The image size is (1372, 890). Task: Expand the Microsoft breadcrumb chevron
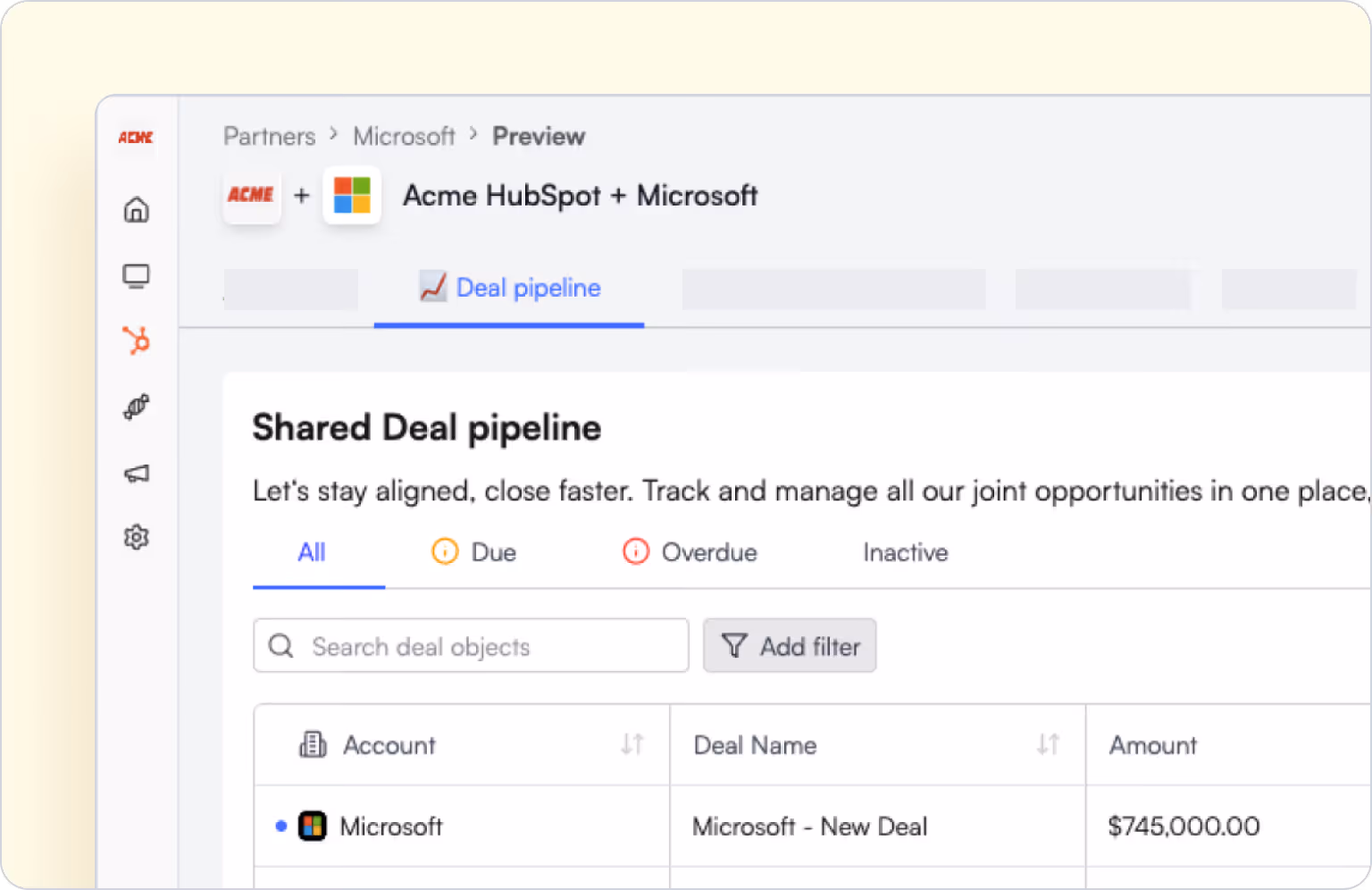(x=473, y=136)
